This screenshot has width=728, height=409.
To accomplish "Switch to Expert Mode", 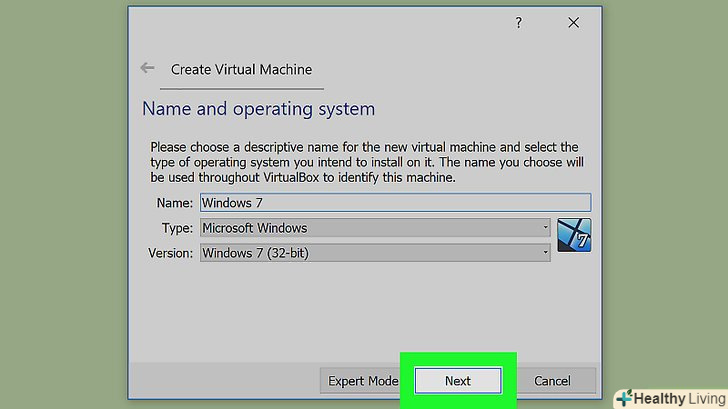I will [x=362, y=381].
